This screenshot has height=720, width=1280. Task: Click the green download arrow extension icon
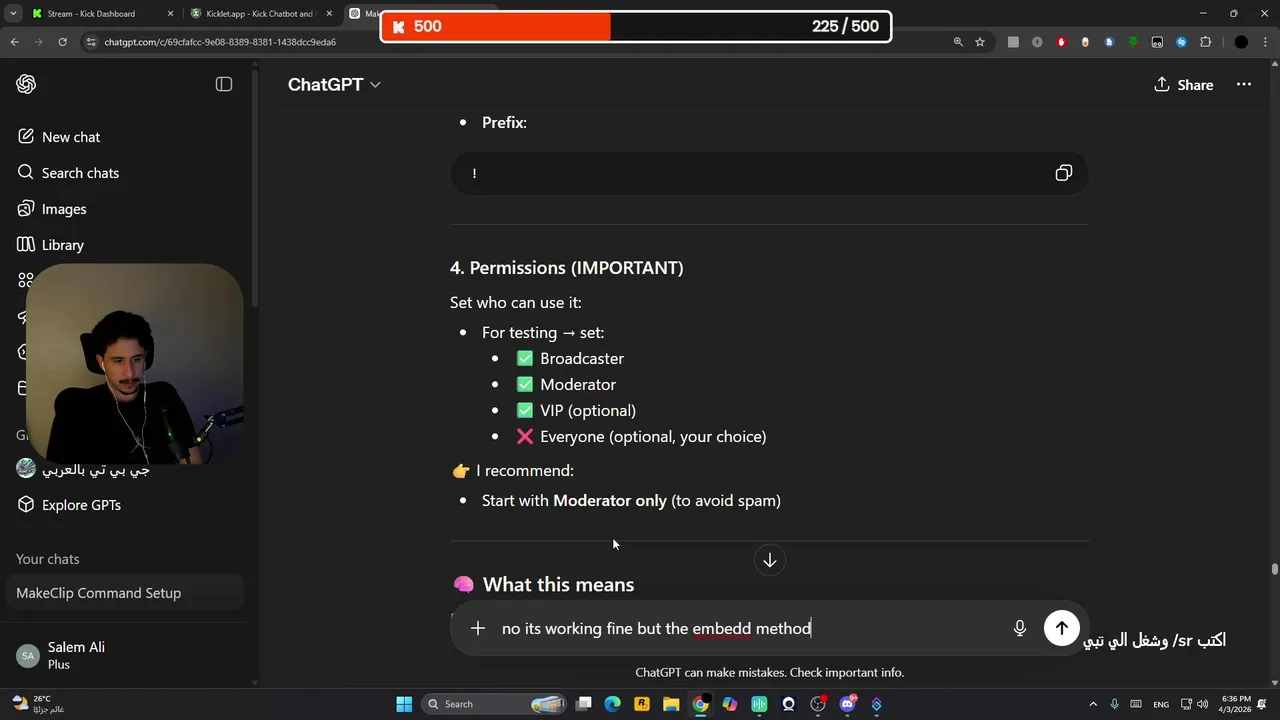1133,42
